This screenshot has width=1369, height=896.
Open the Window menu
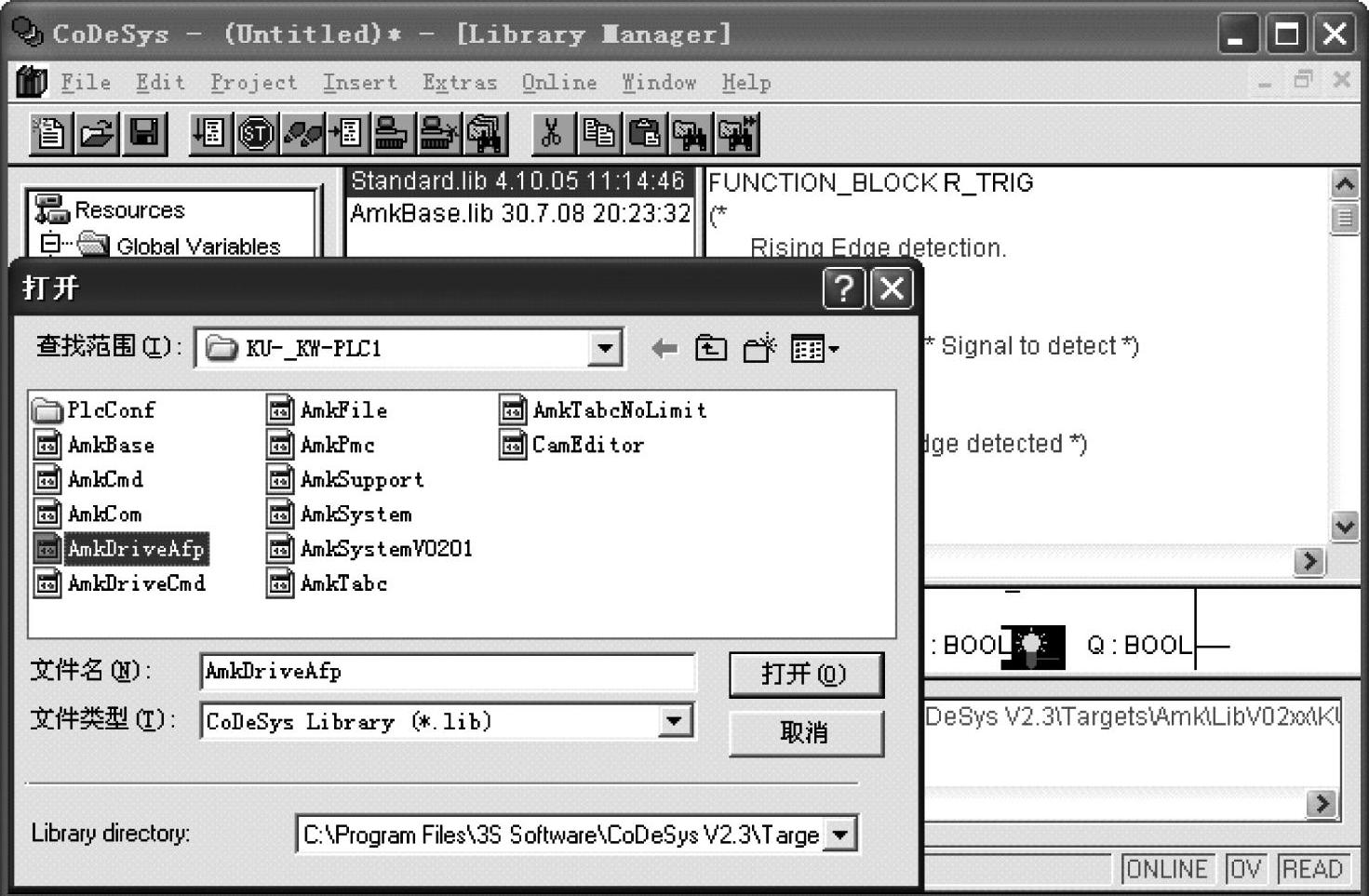point(659,83)
